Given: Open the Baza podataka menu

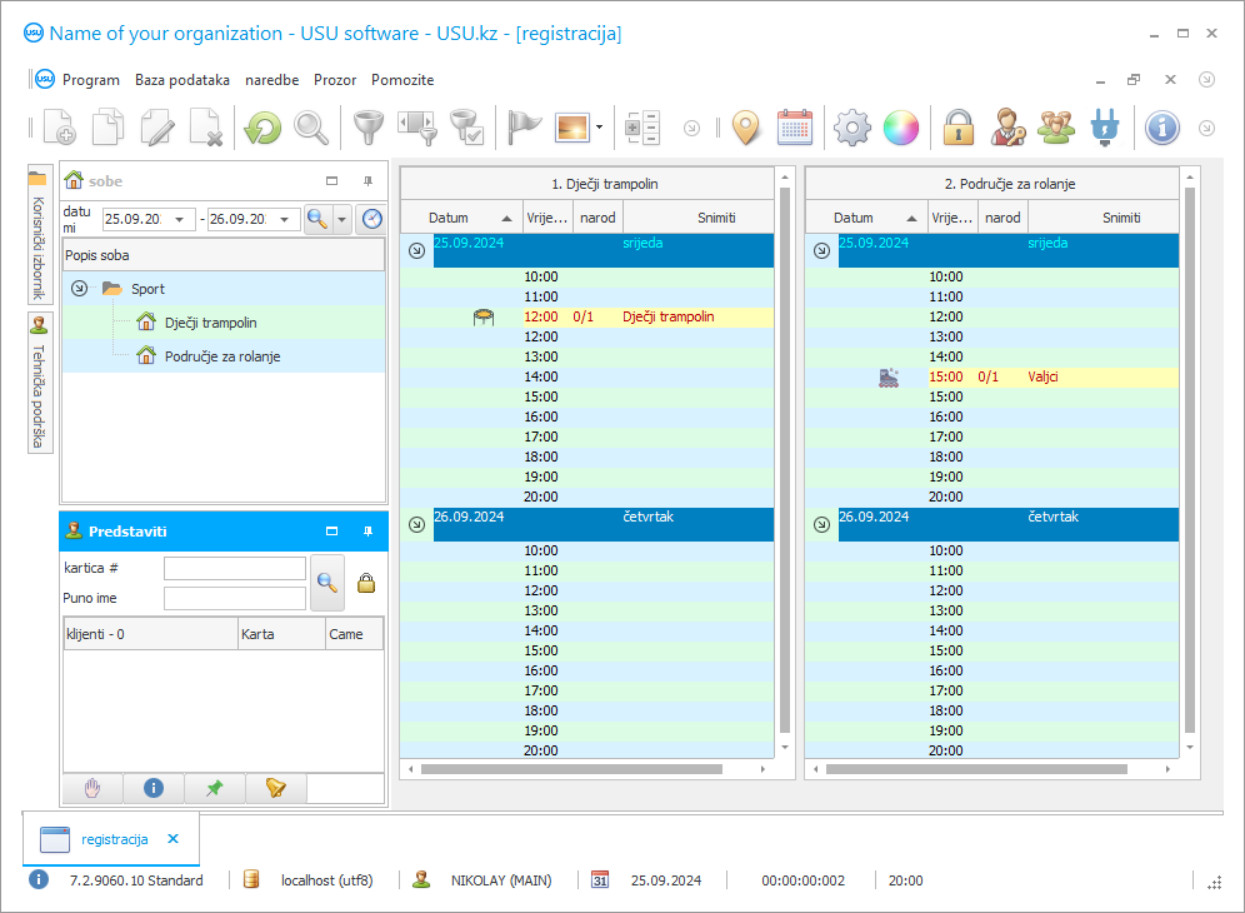Looking at the screenshot, I should [x=183, y=80].
